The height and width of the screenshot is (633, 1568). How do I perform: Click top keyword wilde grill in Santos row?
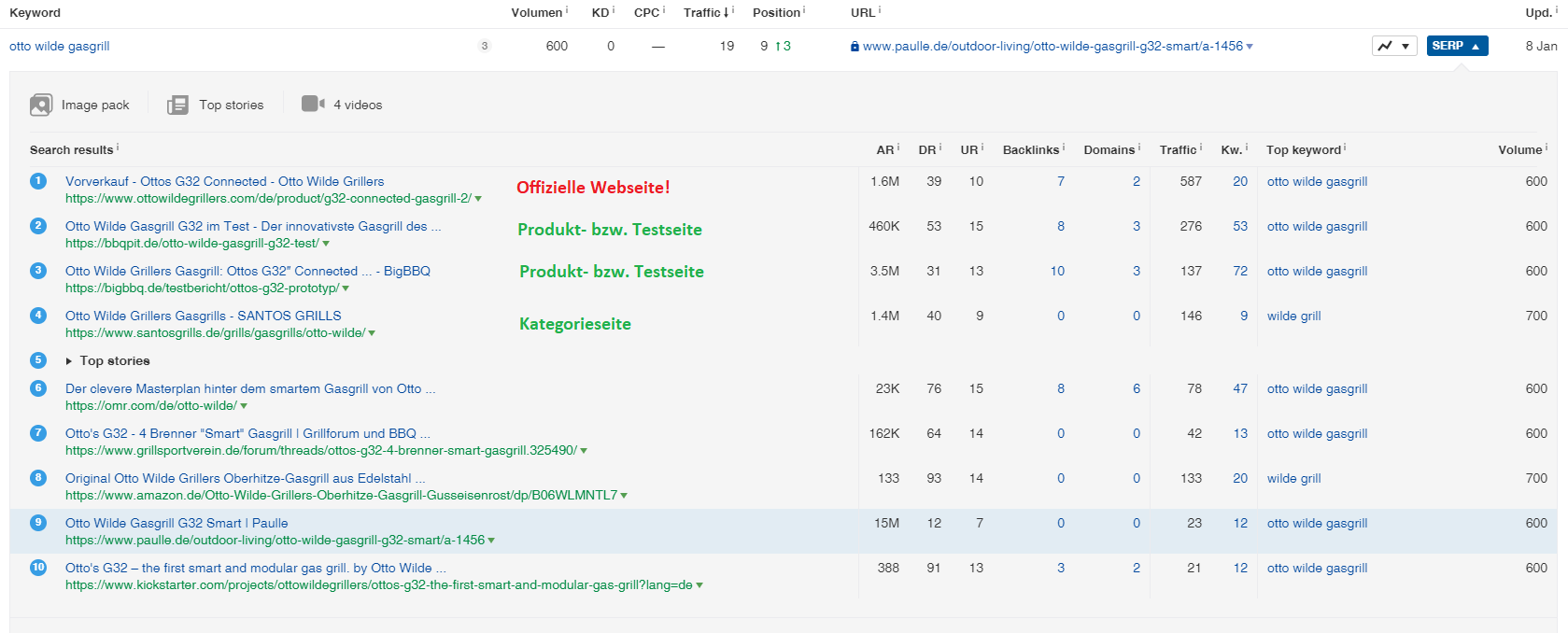[x=1294, y=316]
